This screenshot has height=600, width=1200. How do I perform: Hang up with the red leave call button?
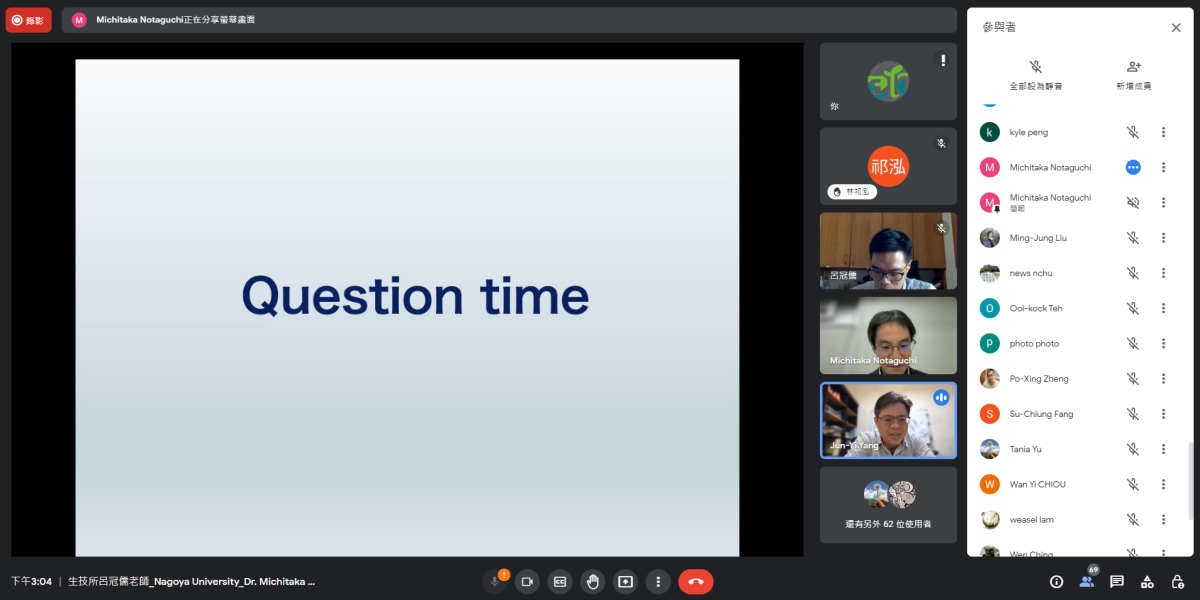click(x=696, y=581)
